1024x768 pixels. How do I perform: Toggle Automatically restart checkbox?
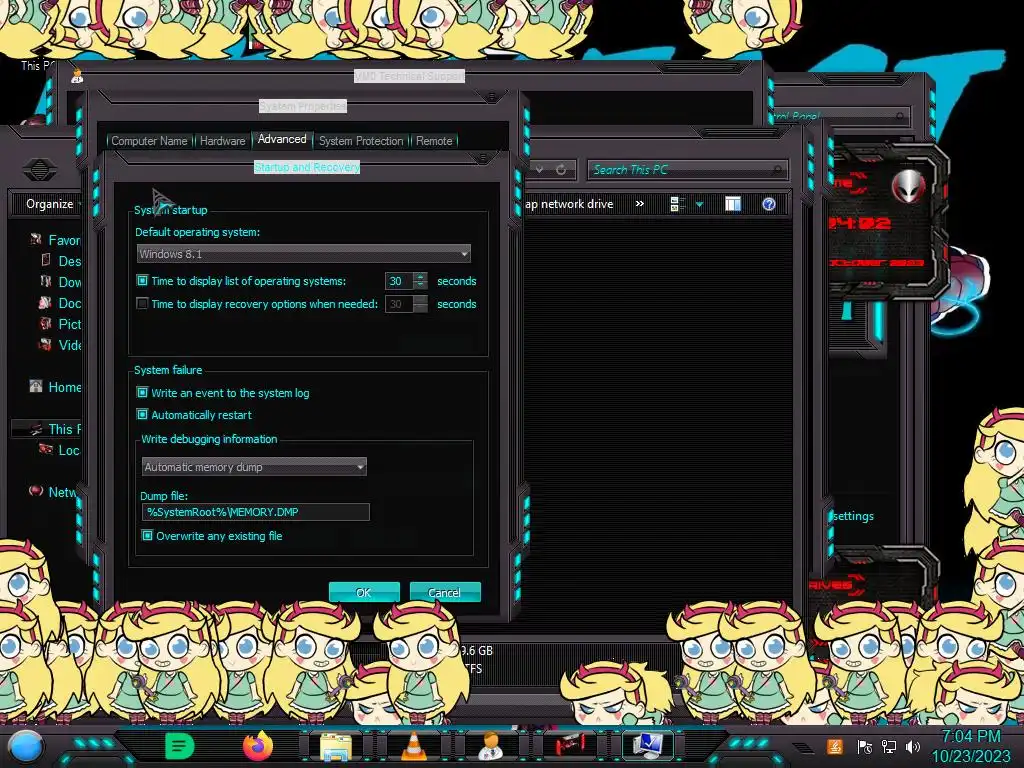(x=142, y=415)
